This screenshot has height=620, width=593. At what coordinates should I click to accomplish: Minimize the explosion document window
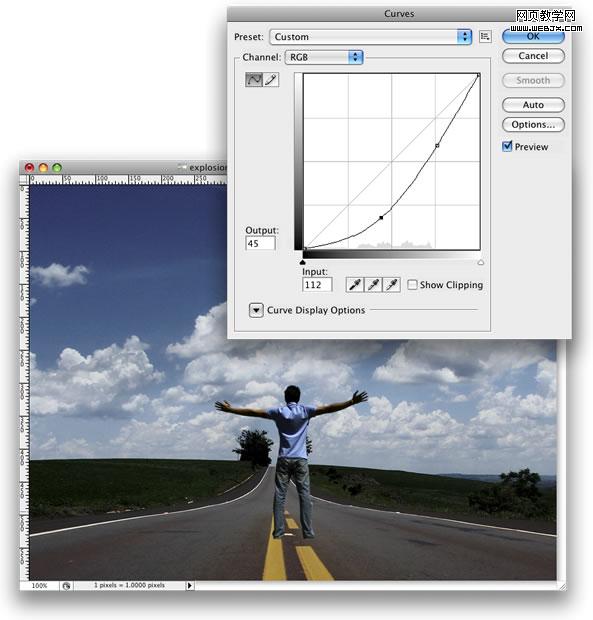[x=43, y=168]
